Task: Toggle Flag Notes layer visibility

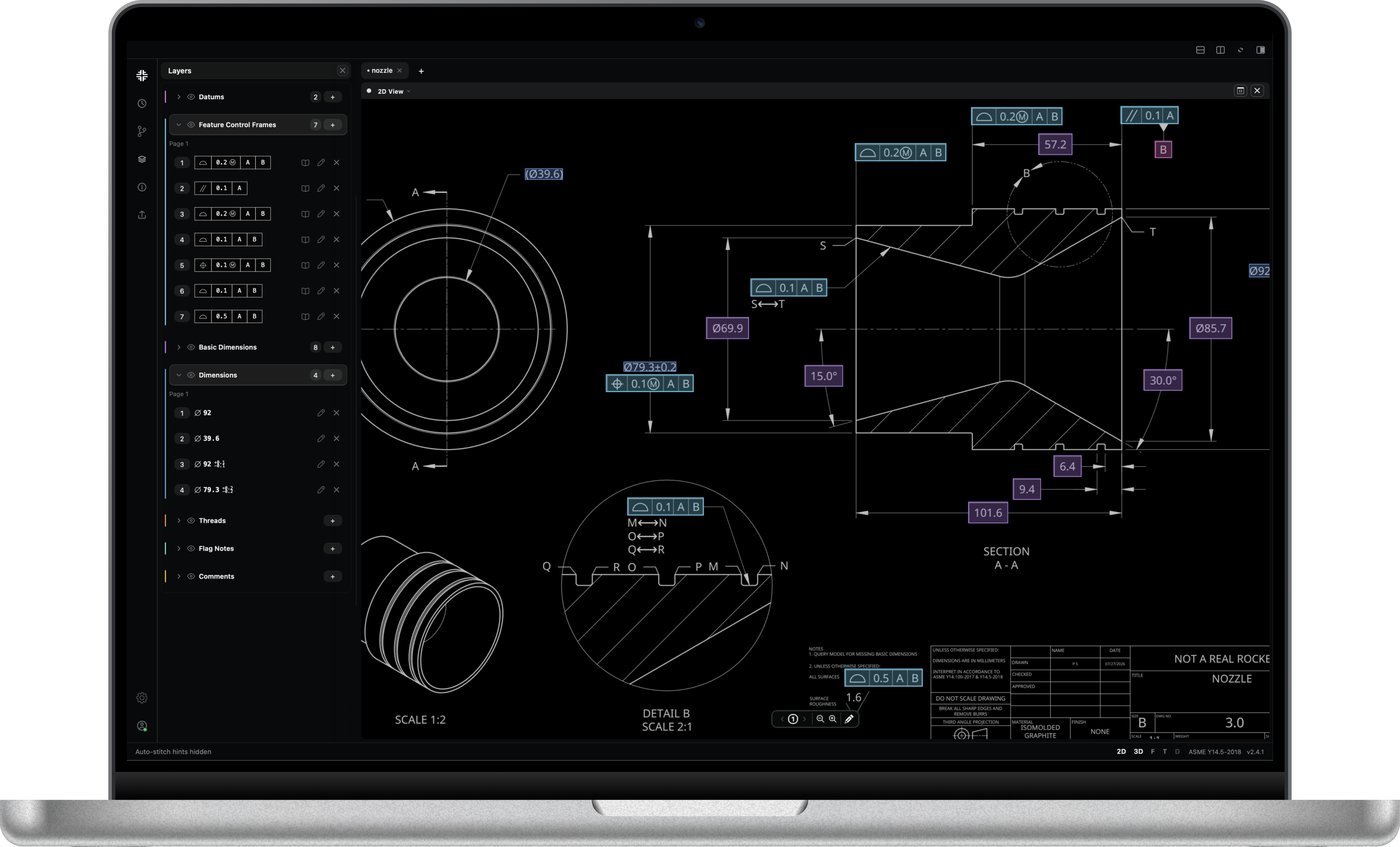Action: (x=191, y=548)
